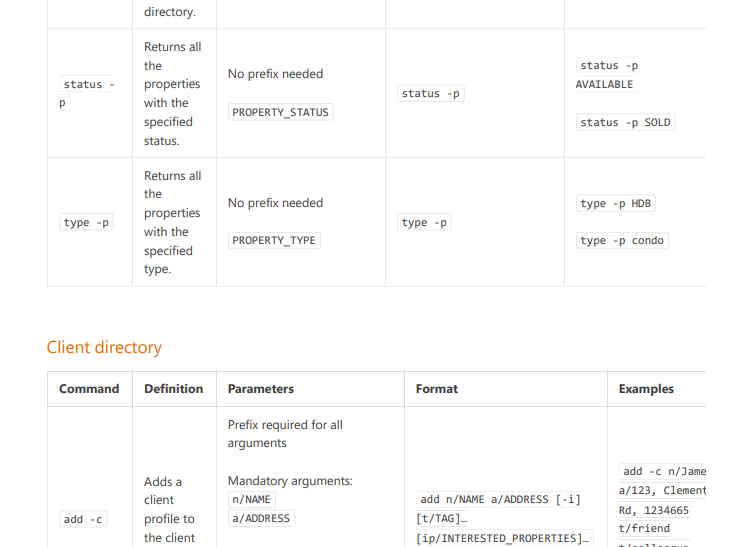Click the 'add -c' command cell
Screen dimensions: 734x547
pos(83,519)
